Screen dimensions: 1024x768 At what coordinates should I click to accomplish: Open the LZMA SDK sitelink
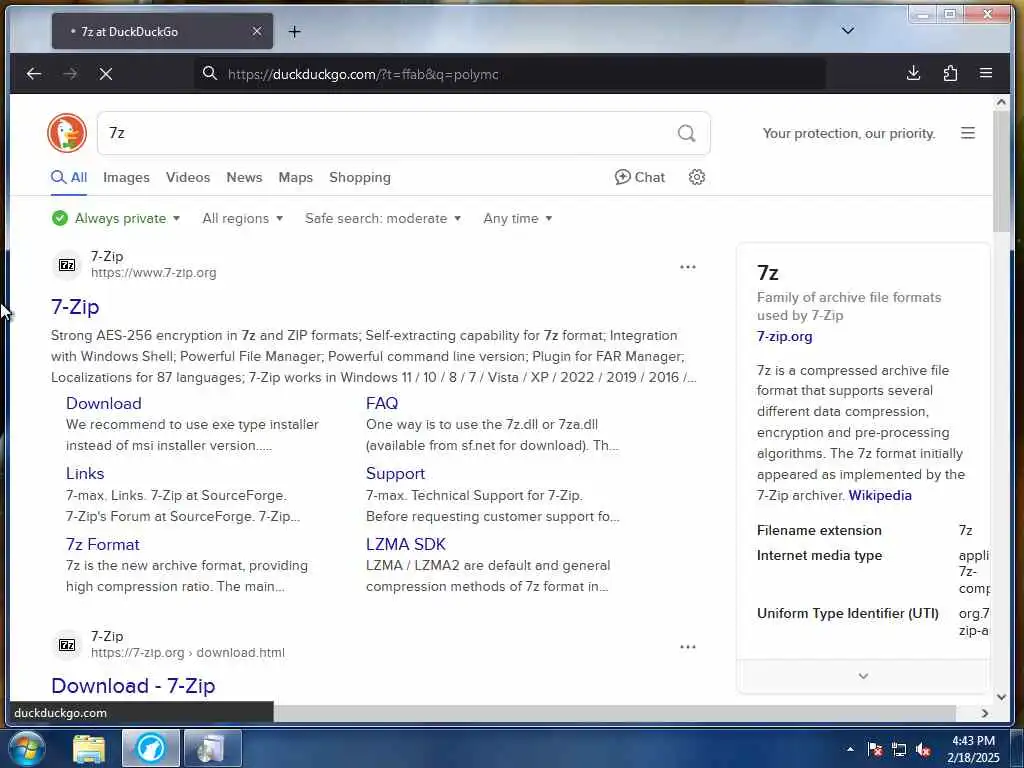pyautogui.click(x=406, y=544)
